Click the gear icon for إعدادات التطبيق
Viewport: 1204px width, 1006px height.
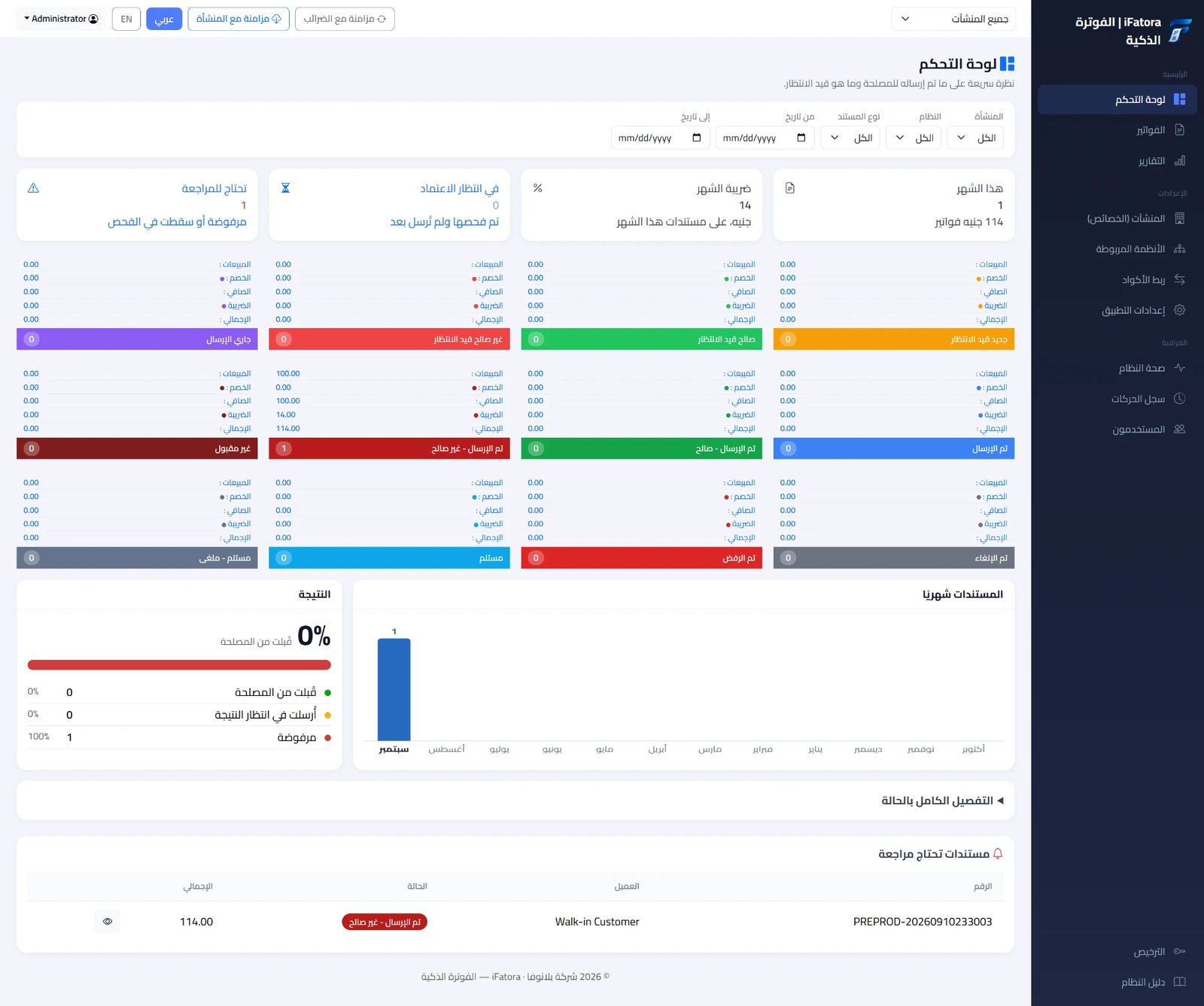click(1179, 310)
